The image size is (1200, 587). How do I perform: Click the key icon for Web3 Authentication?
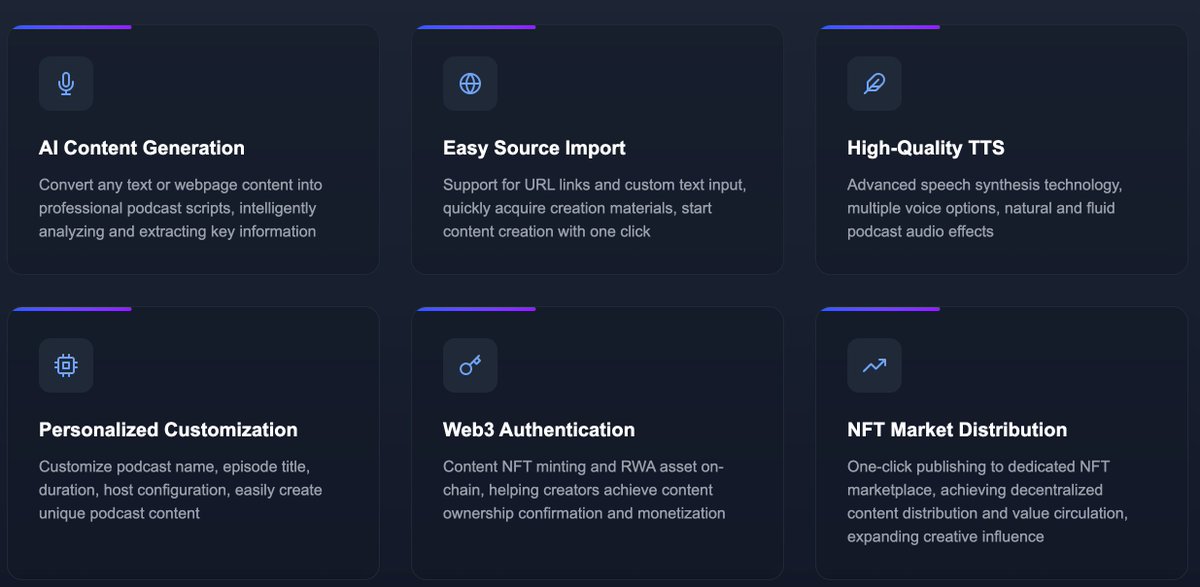470,365
